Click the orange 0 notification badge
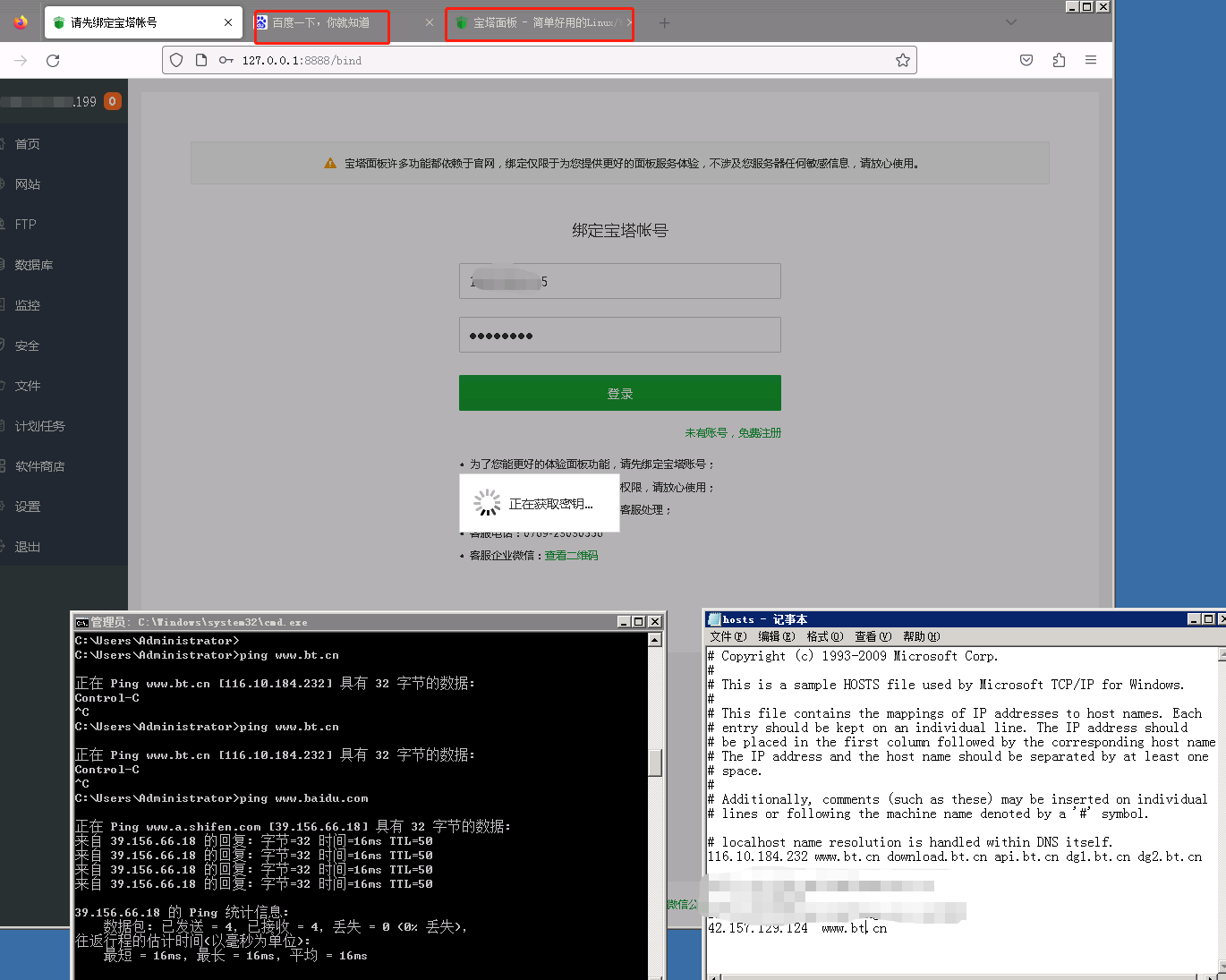The image size is (1226, 980). 112,101
